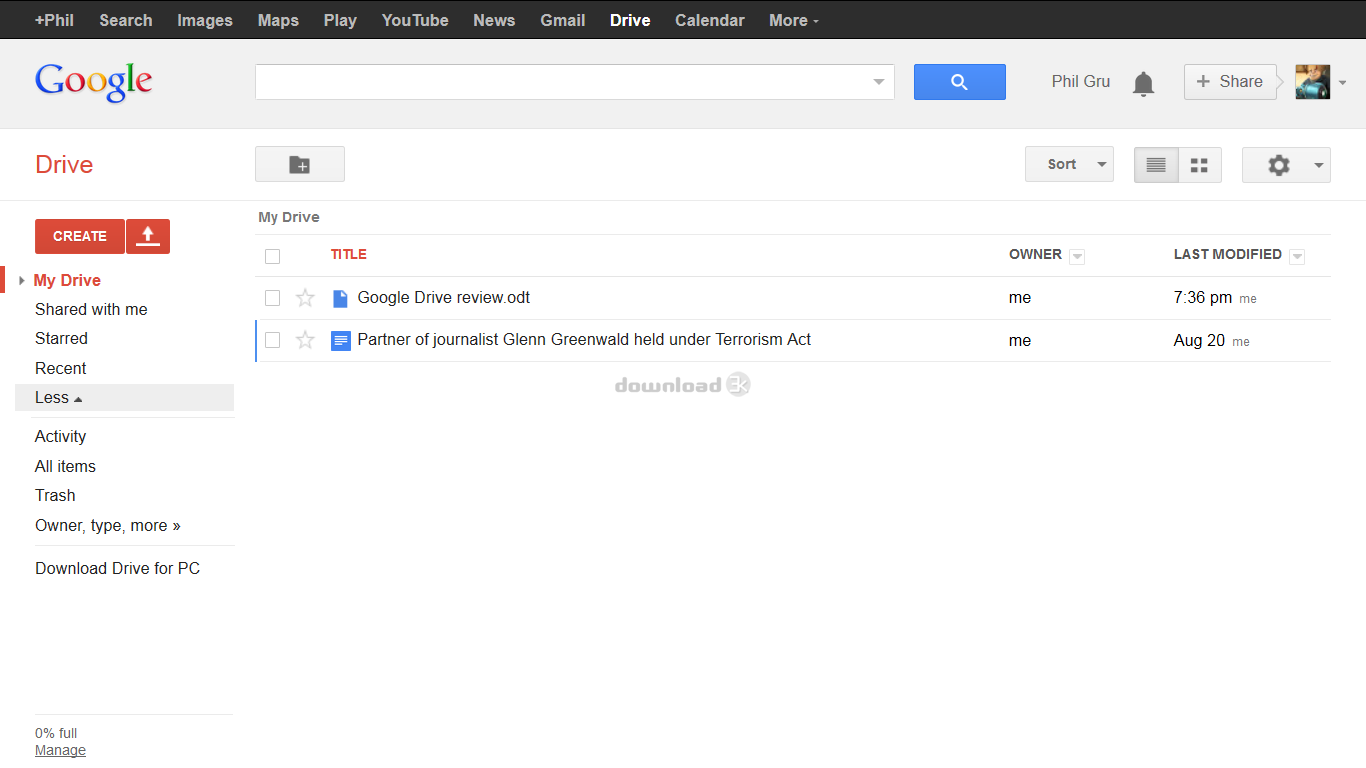Click the new folder icon
1366x768 pixels.
pos(299,164)
